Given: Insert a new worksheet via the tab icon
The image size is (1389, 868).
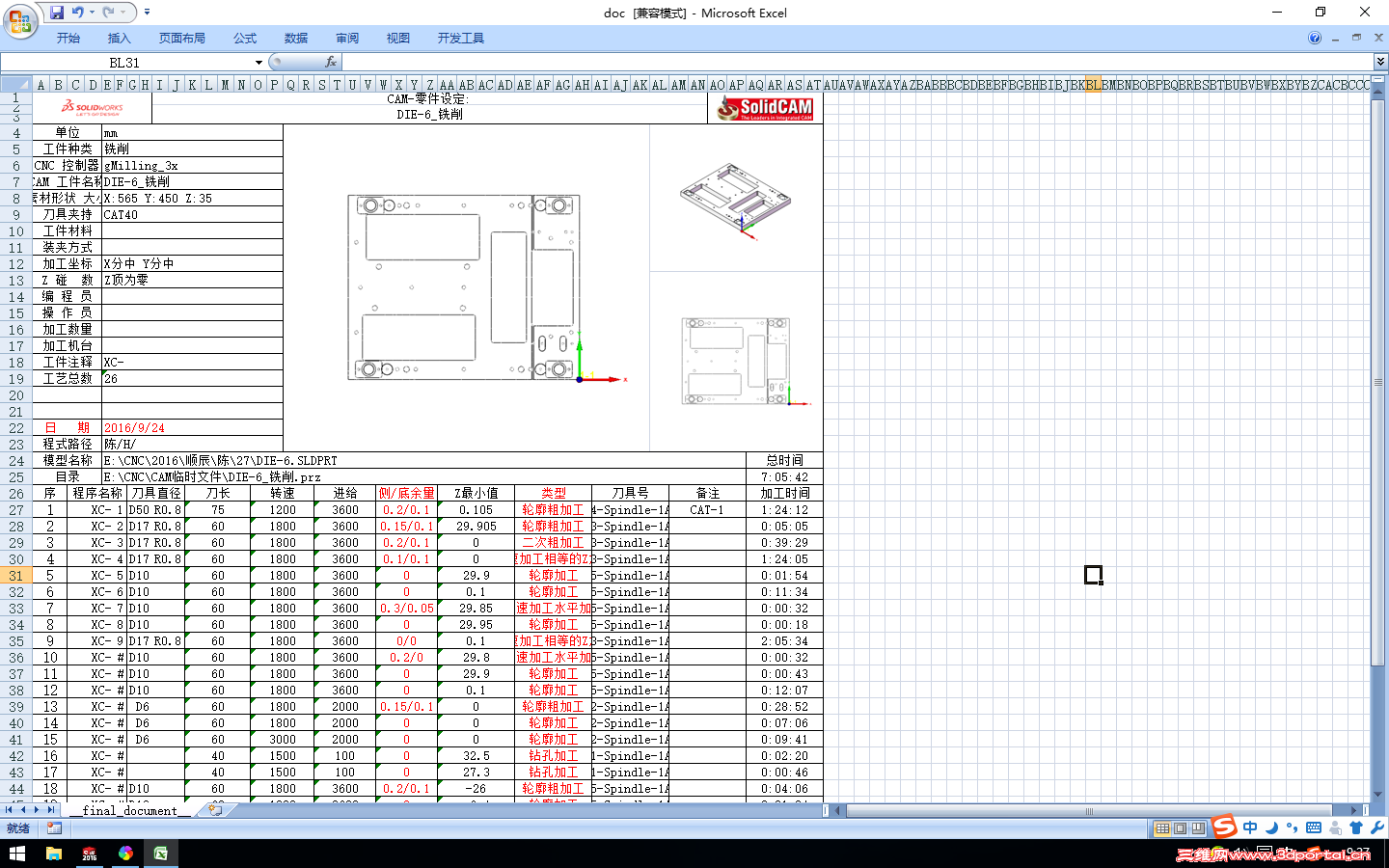Looking at the screenshot, I should [x=215, y=811].
